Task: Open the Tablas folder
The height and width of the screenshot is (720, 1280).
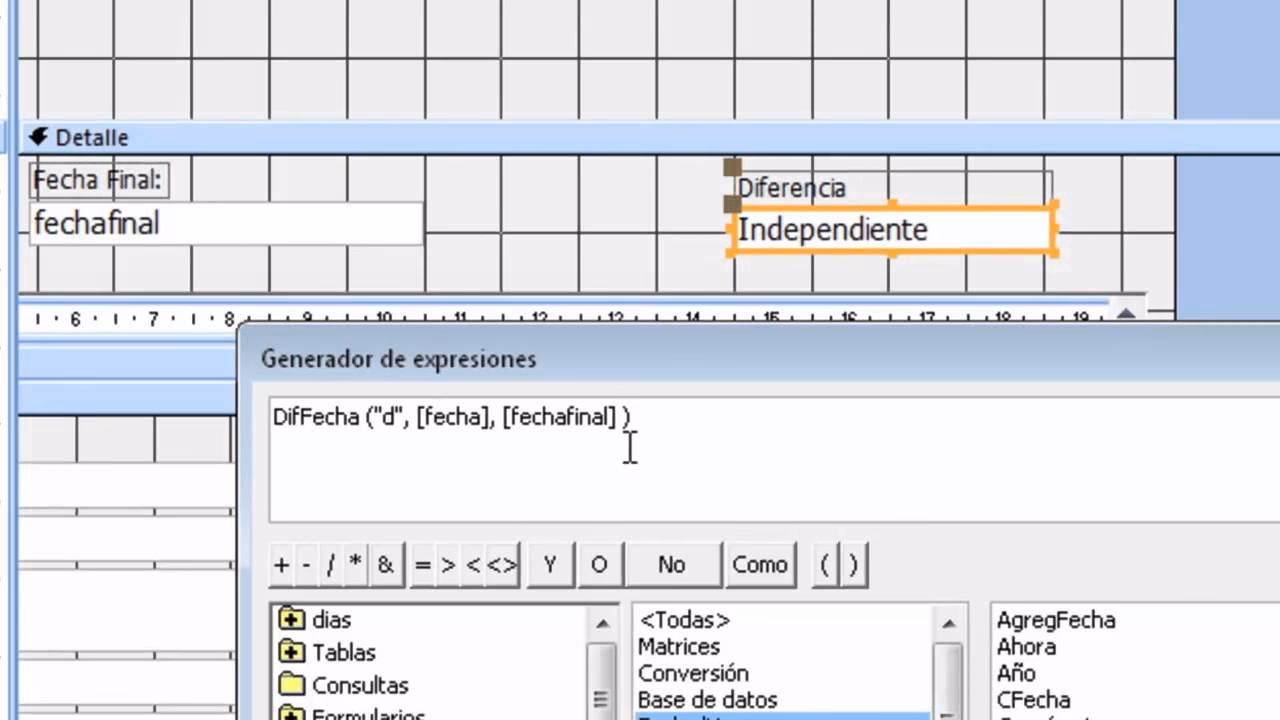Action: point(345,652)
